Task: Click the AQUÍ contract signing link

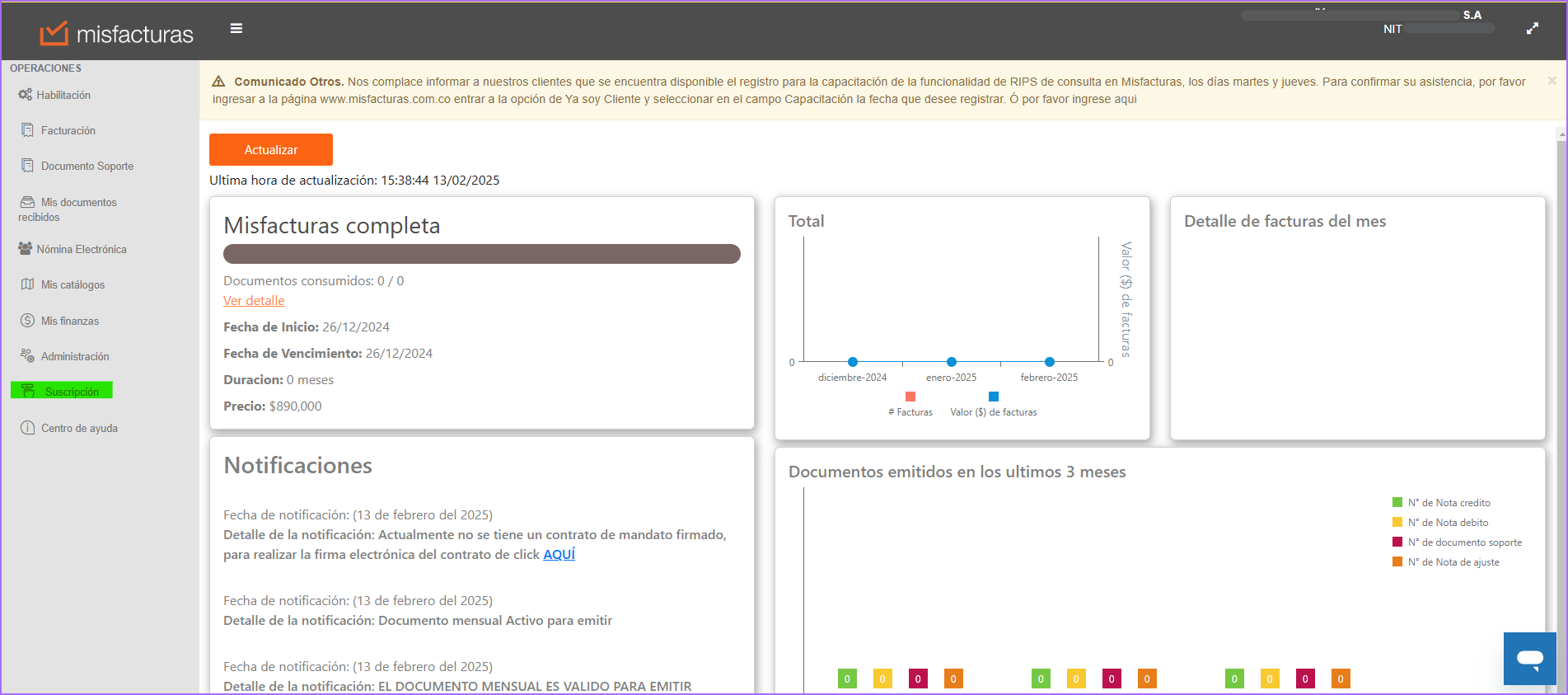Action: [559, 554]
